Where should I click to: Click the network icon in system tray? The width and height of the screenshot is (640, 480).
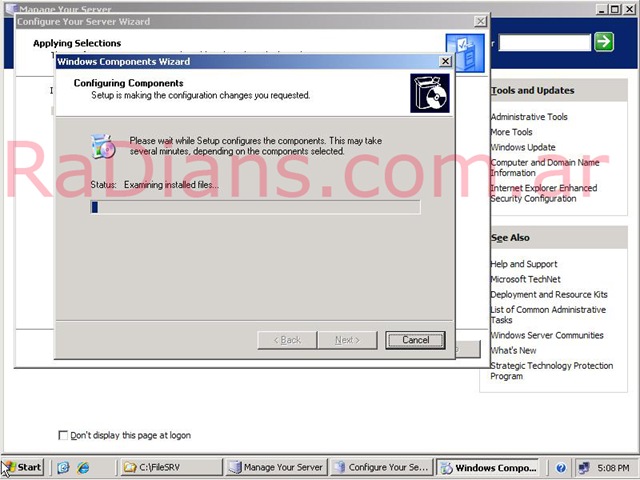583,467
